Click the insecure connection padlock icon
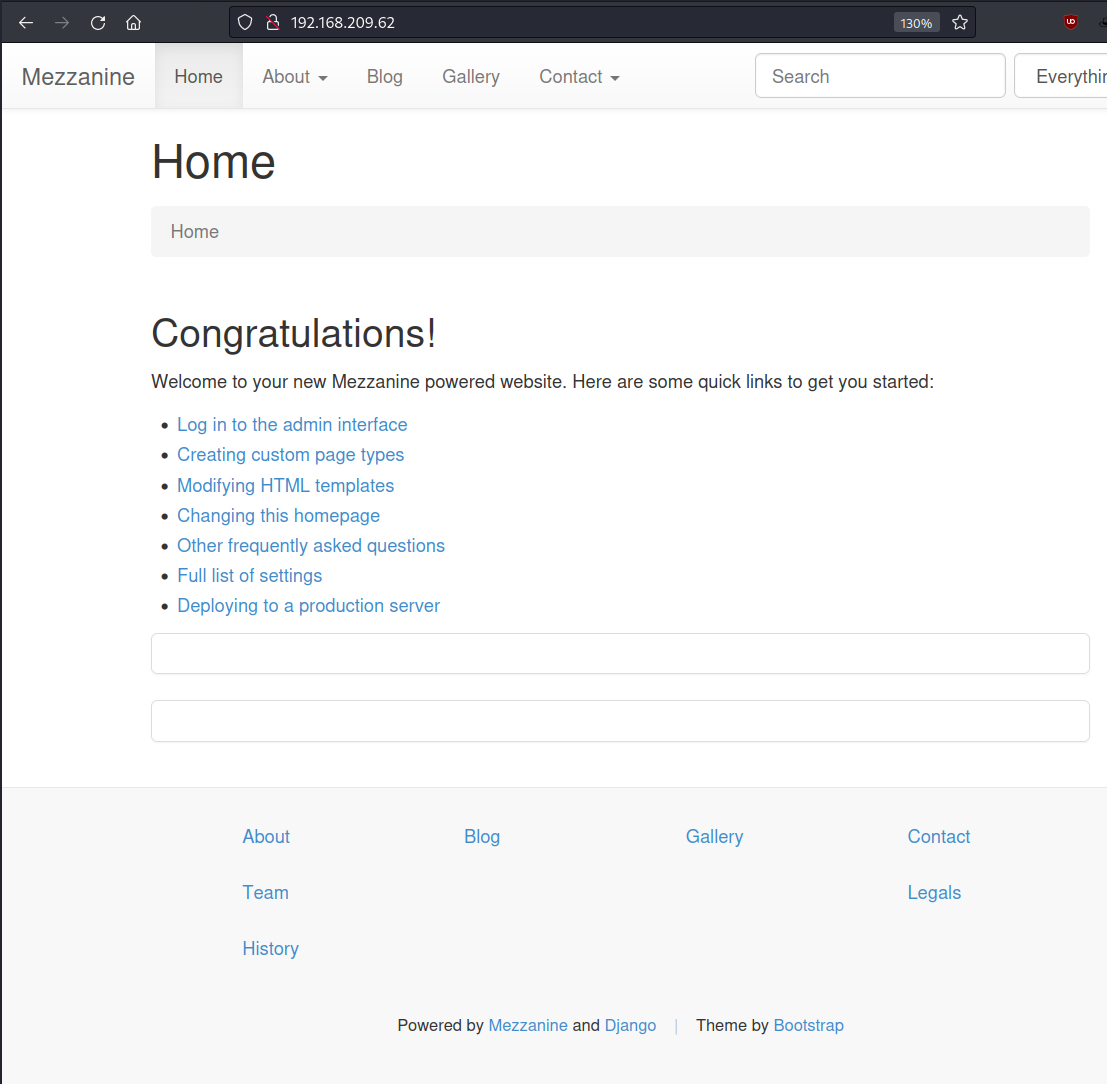Image resolution: width=1107 pixels, height=1084 pixels. tap(271, 22)
